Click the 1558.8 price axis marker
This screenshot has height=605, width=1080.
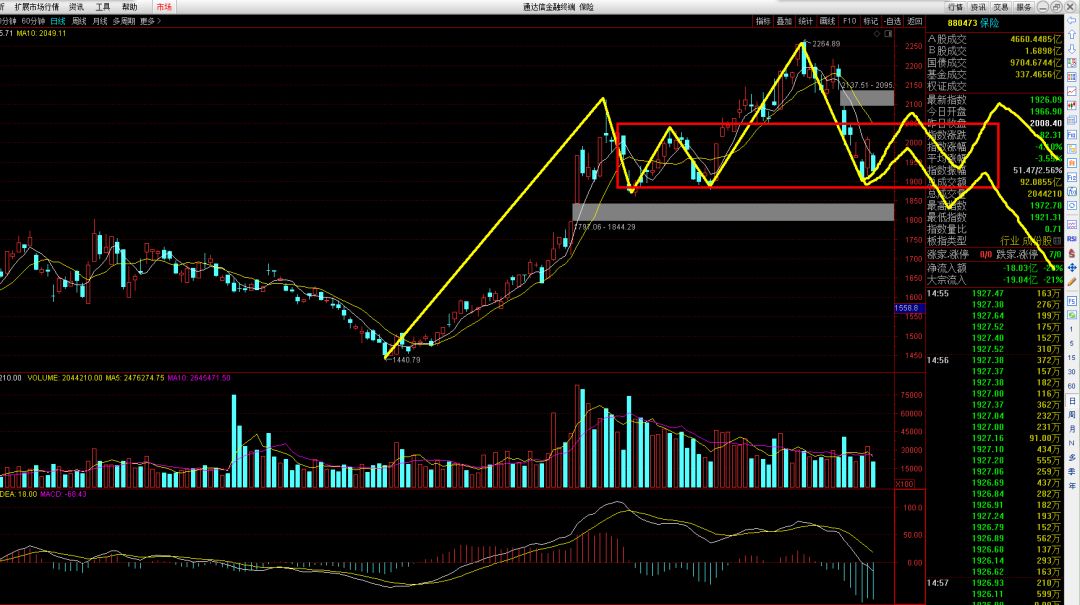(x=907, y=308)
